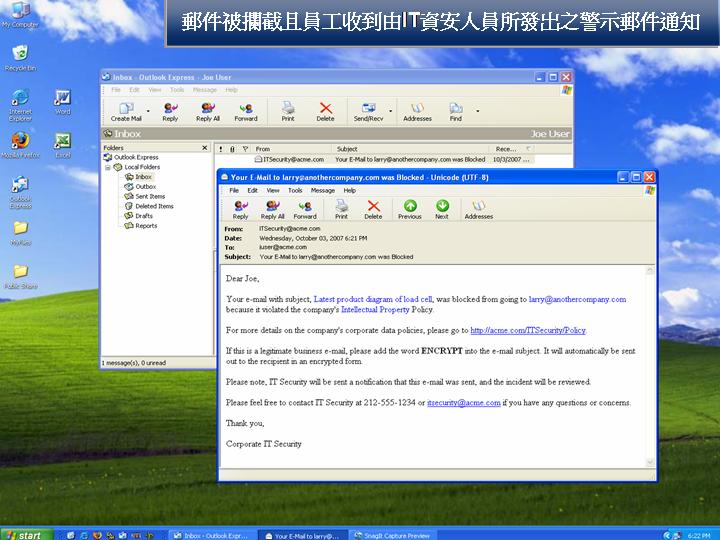Sort by attachment column header
The image size is (720, 540).
232,149
